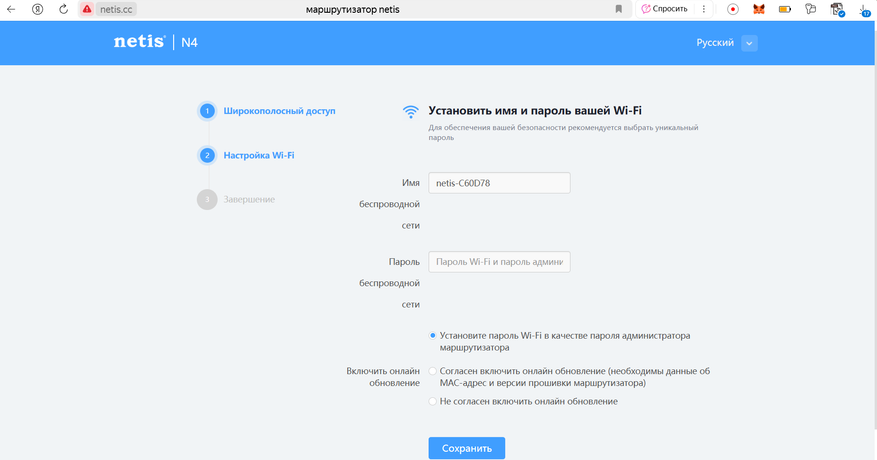The height and width of the screenshot is (460, 877).
Task: Click the Имя беспроводной сети label
Action: 389,204
